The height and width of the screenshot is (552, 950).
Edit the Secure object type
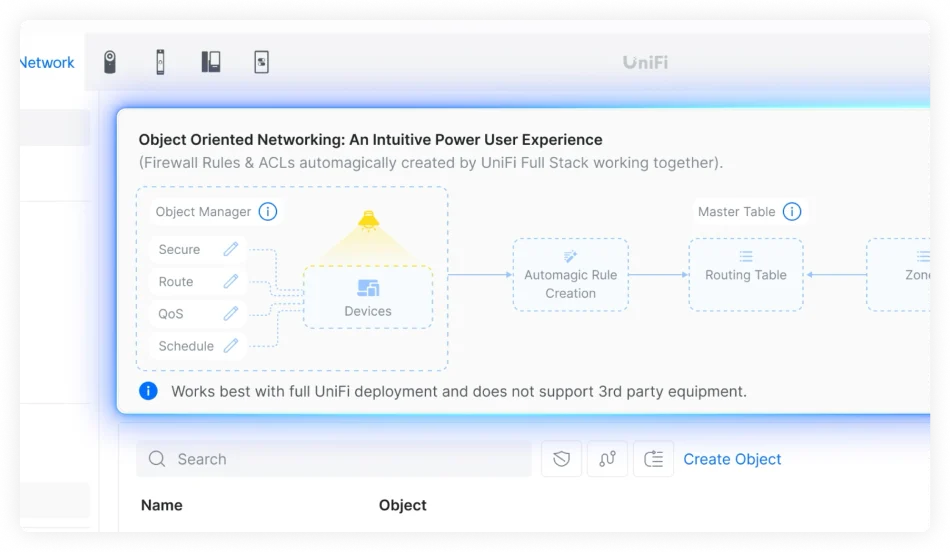[x=230, y=249]
